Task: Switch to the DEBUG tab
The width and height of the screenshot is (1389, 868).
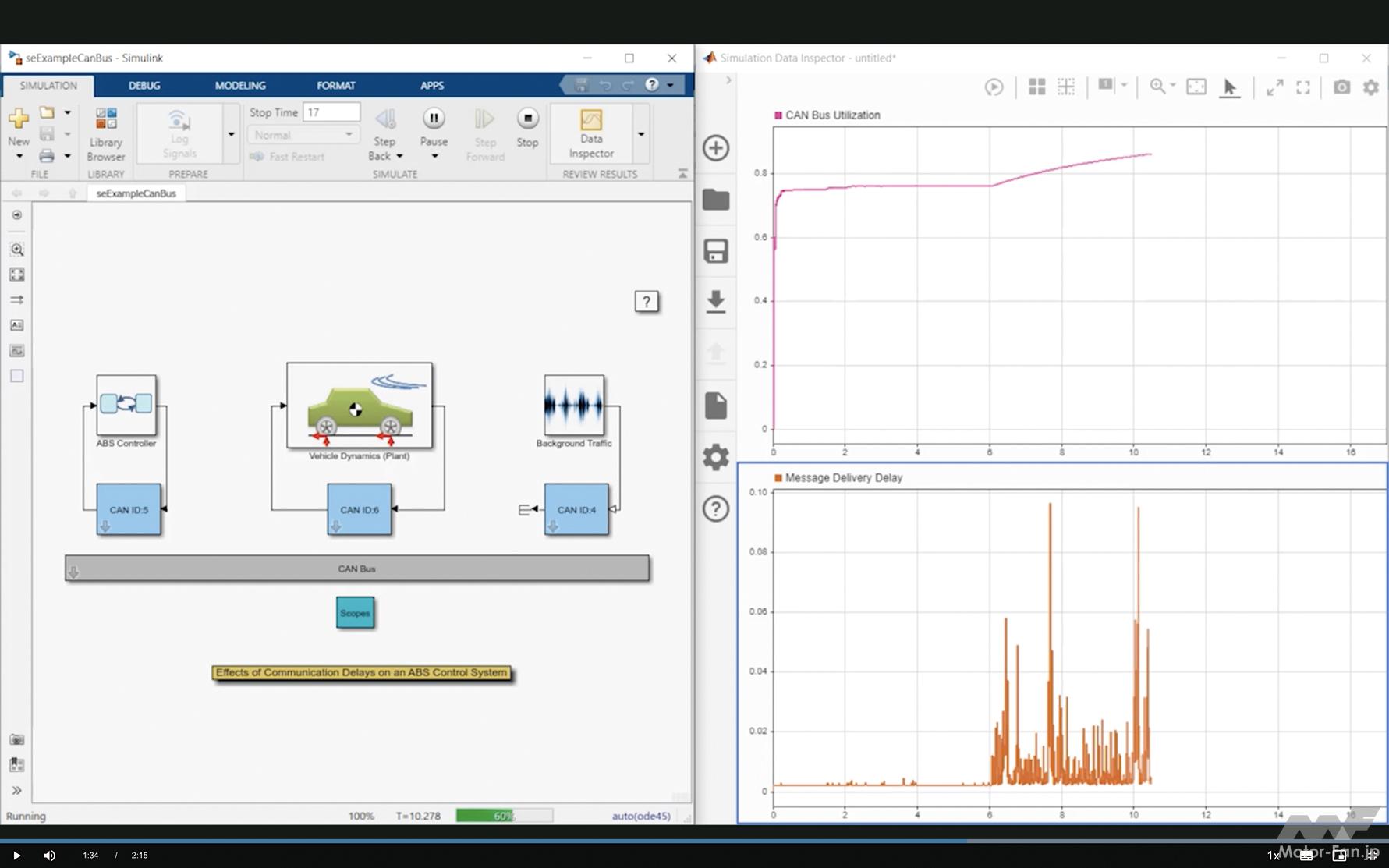Action: point(144,86)
